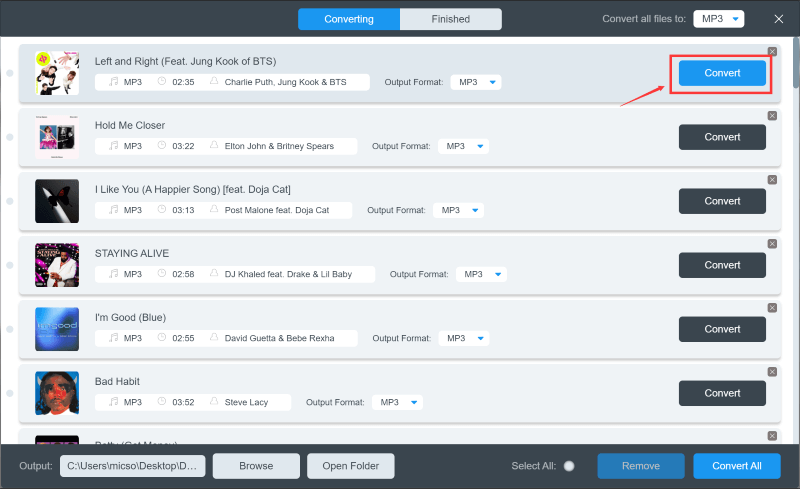Remove the I Like You track via its X icon
This screenshot has height=489, width=800.
pos(772,180)
